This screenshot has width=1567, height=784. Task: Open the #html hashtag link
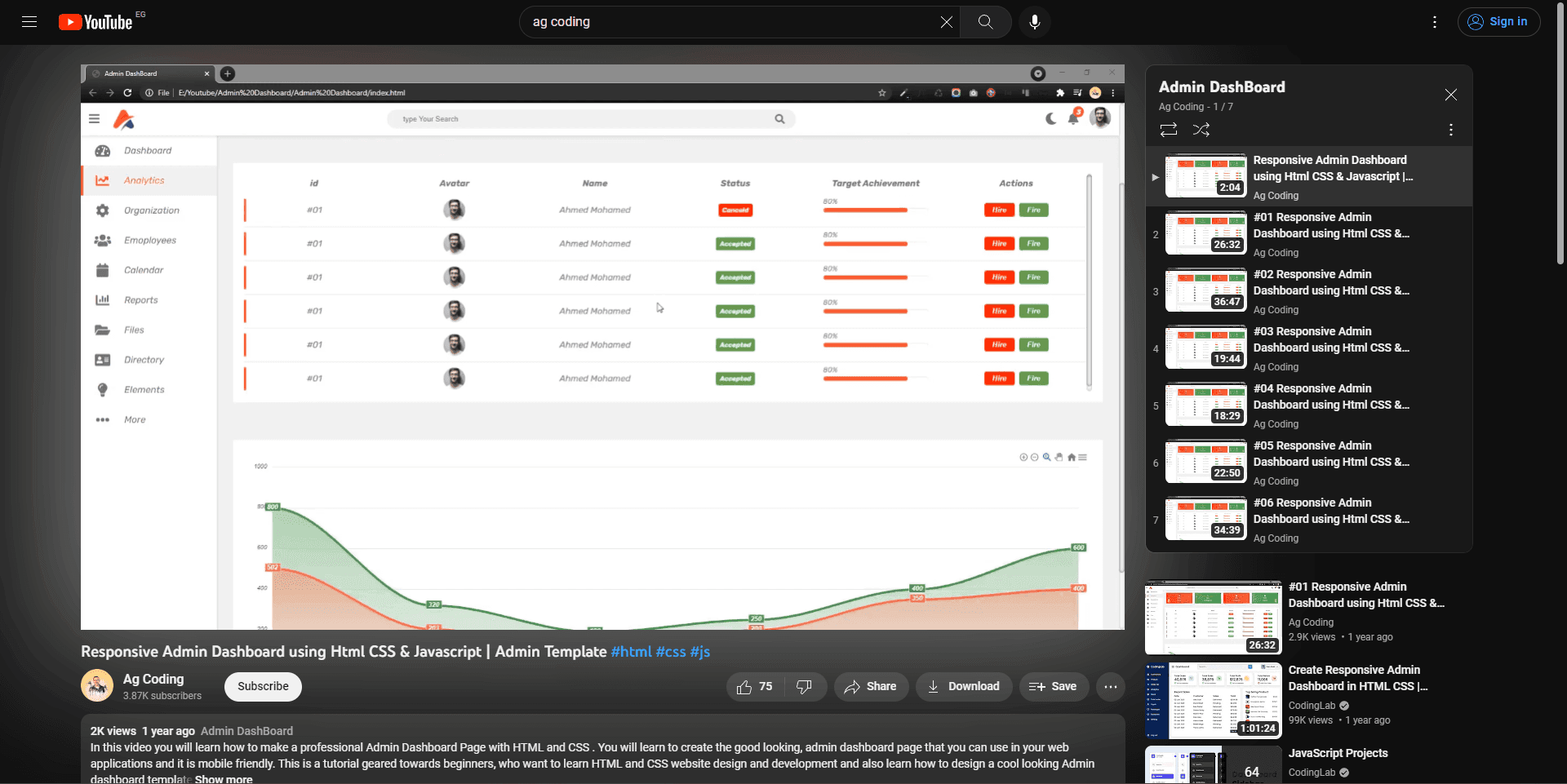(x=631, y=652)
